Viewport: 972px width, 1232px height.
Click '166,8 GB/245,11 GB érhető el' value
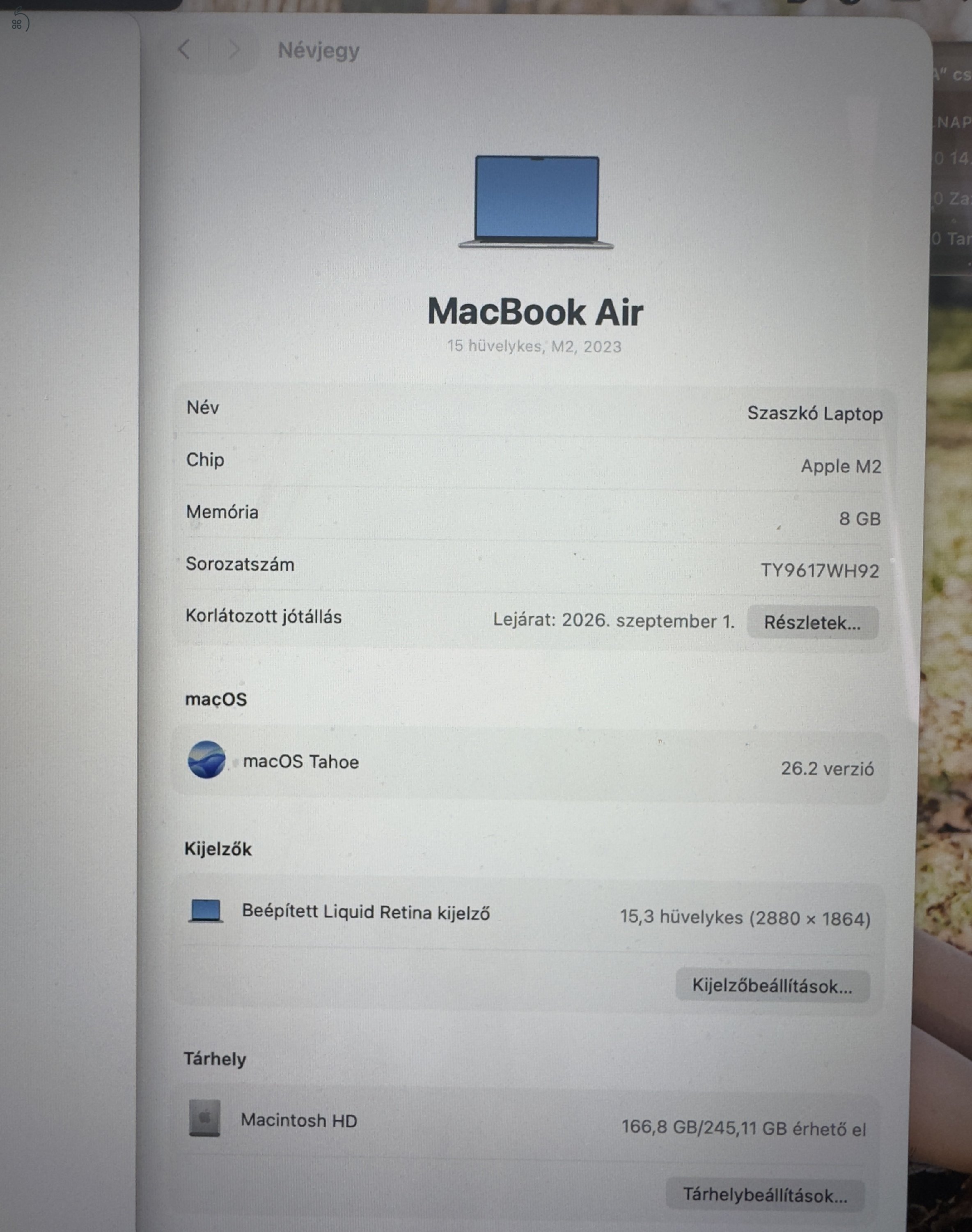[x=744, y=1128]
